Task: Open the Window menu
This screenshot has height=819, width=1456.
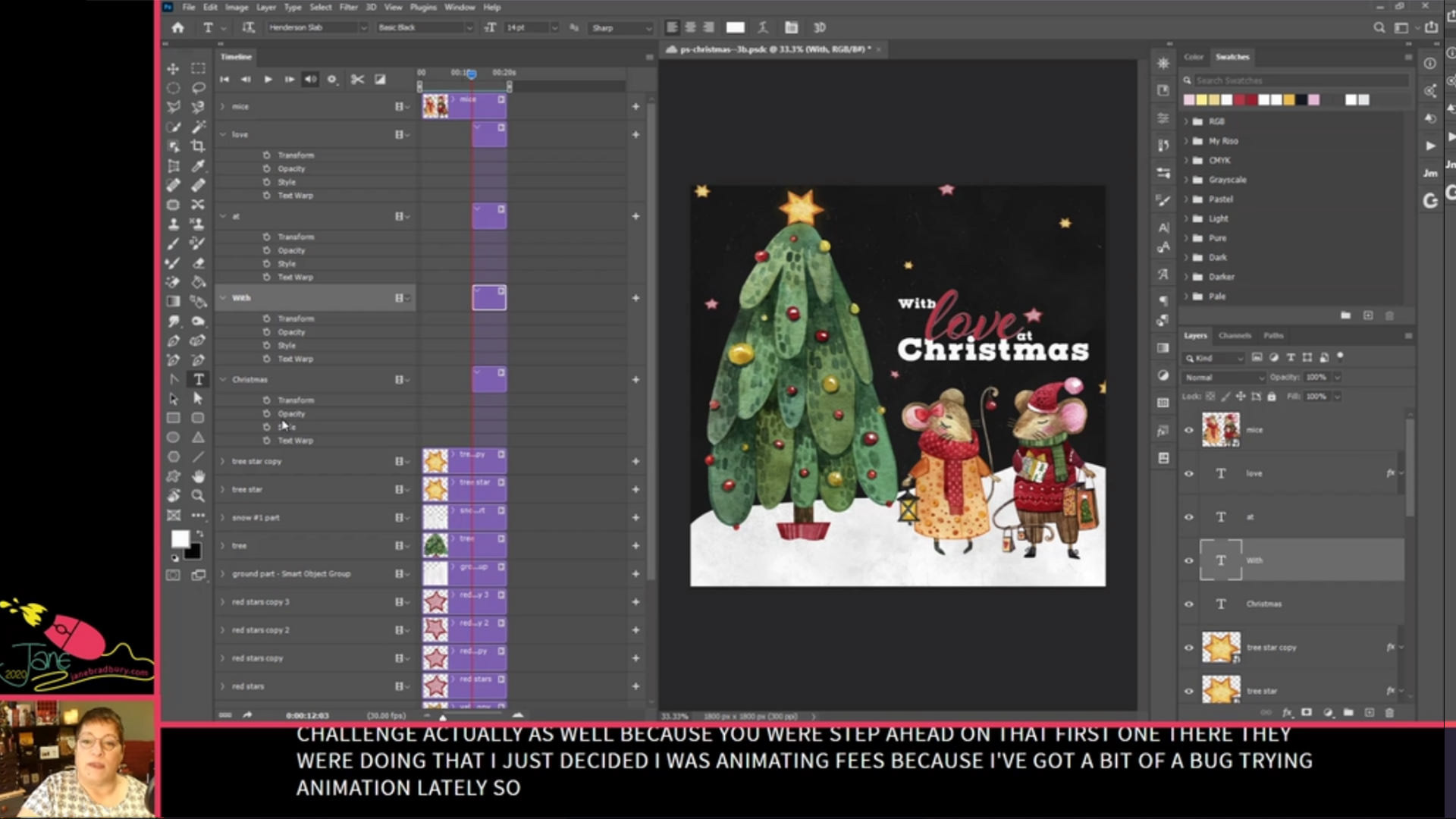Action: [460, 7]
